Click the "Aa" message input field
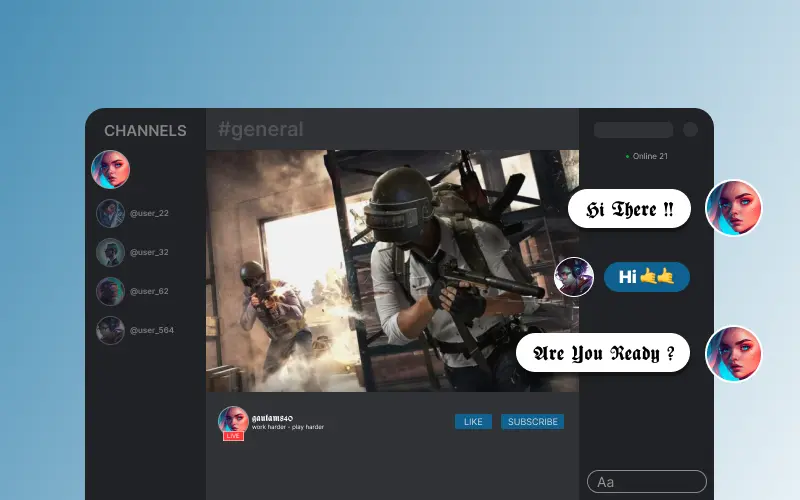800x500 pixels. tap(646, 482)
